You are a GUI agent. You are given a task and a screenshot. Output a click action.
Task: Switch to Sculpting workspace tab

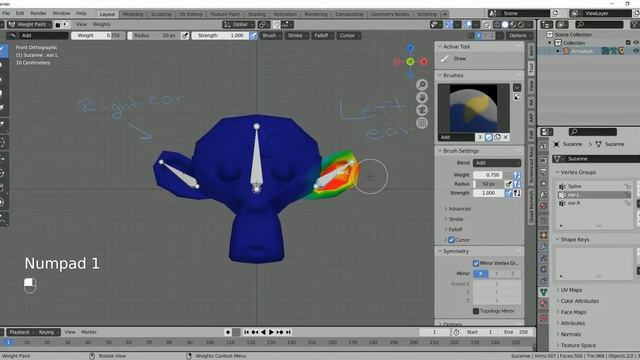point(161,14)
